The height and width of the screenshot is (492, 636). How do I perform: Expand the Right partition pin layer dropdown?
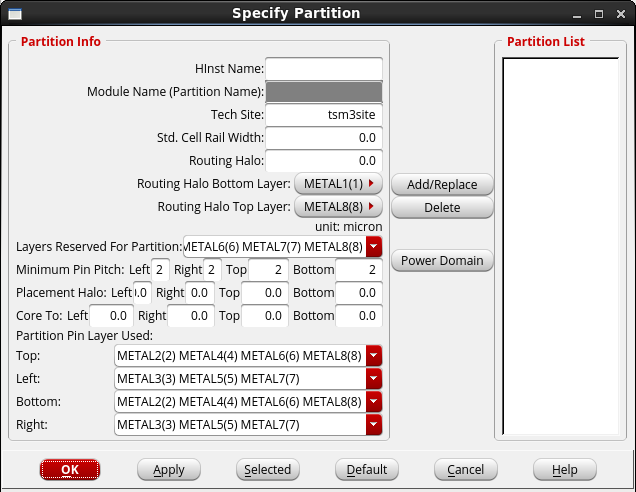[374, 425]
